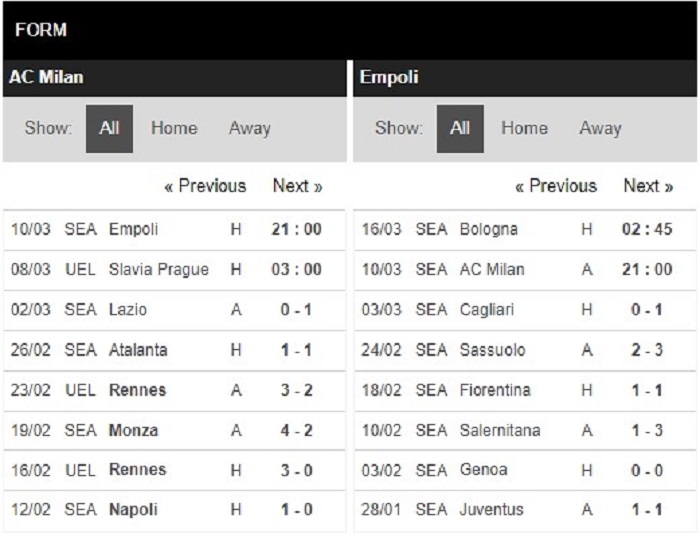700x534 pixels.
Task: Open the AC Milan vs Lazio result
Action: (174, 310)
